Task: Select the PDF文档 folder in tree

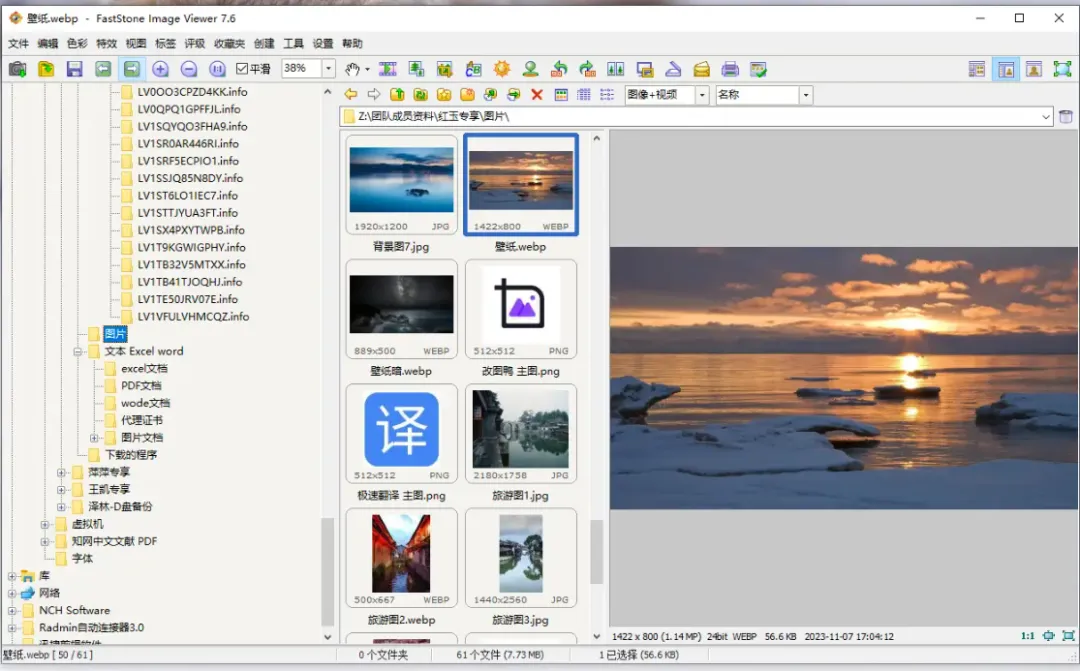Action: point(141,386)
